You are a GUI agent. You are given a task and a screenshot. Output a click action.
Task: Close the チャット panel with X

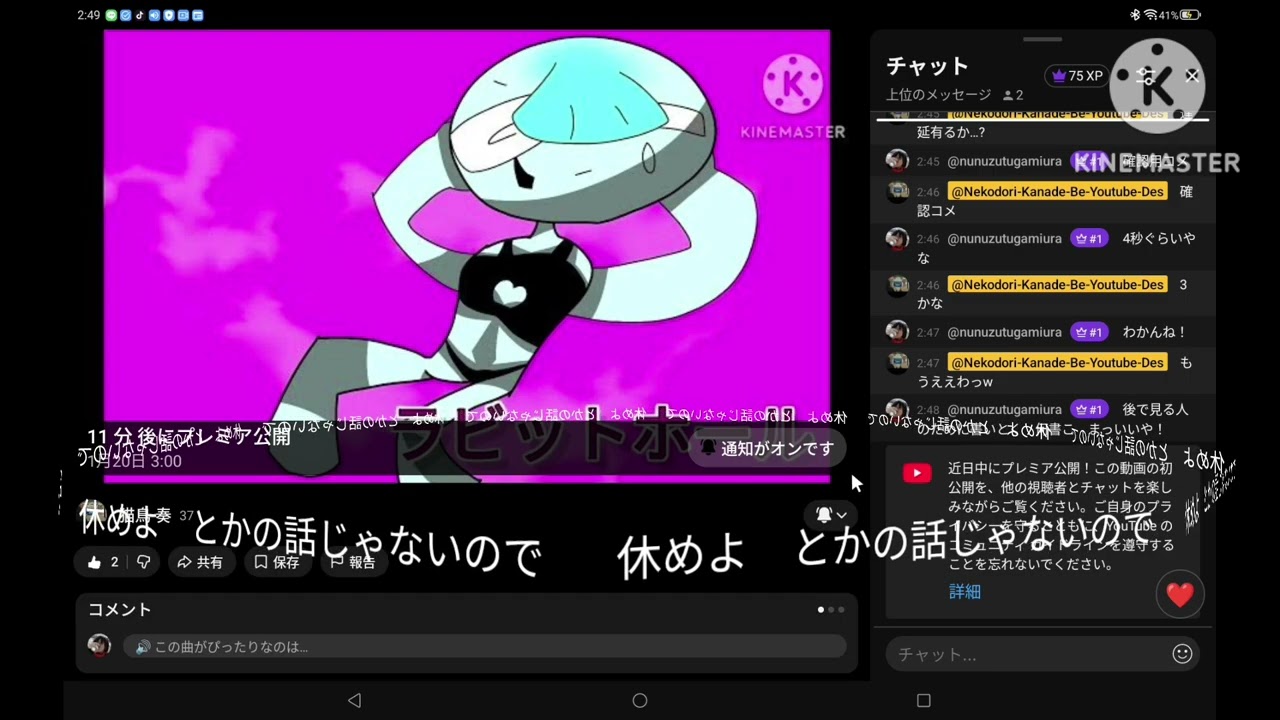pyautogui.click(x=1192, y=76)
